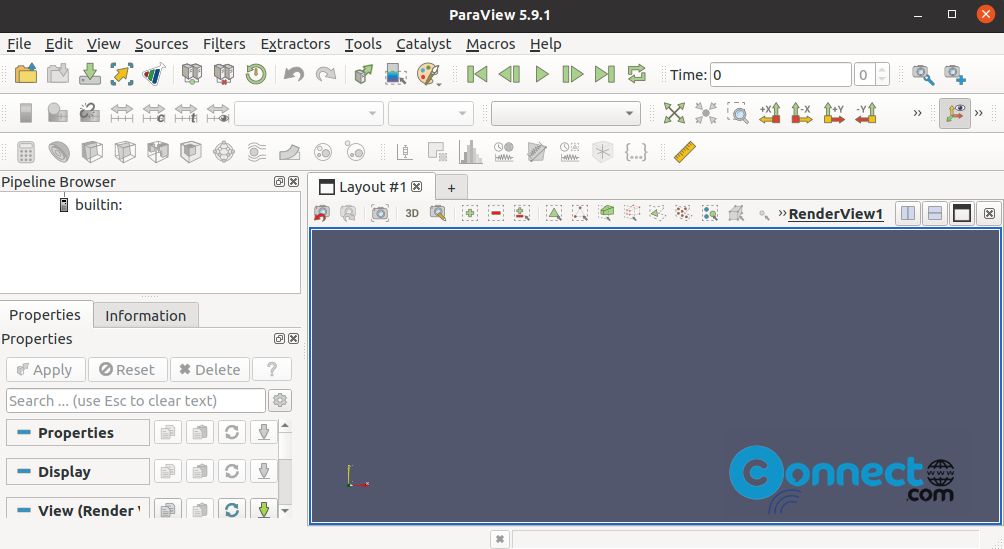The image size is (1004, 549).
Task: Switch to the Information tab
Action: coord(145,316)
